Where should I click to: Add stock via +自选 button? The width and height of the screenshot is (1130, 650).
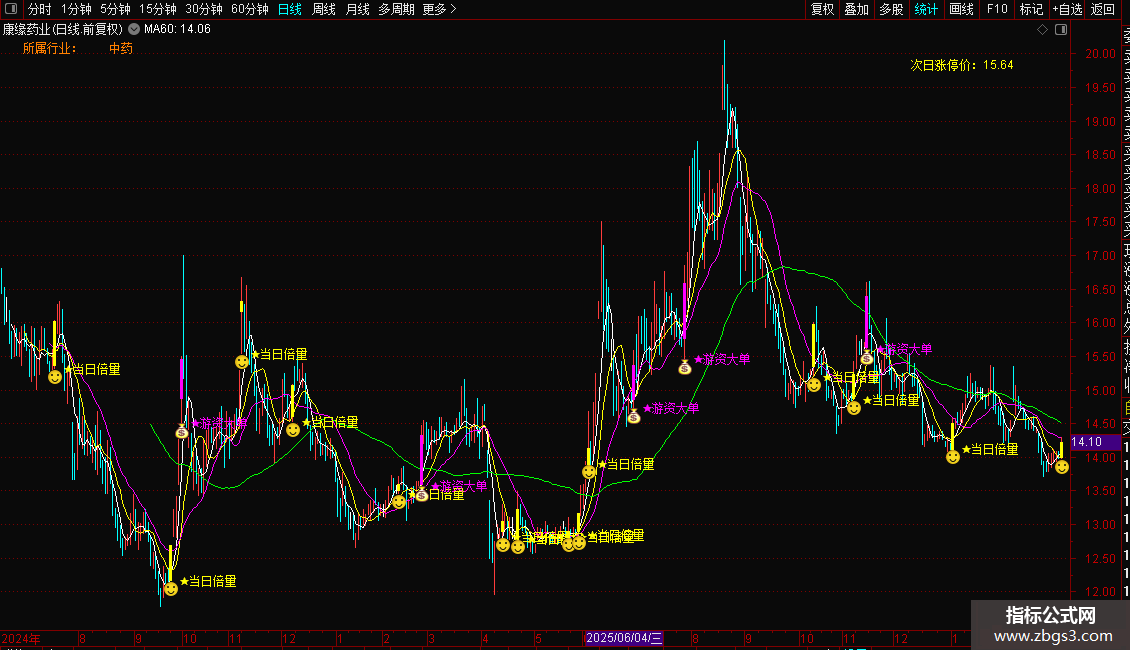click(x=1067, y=9)
